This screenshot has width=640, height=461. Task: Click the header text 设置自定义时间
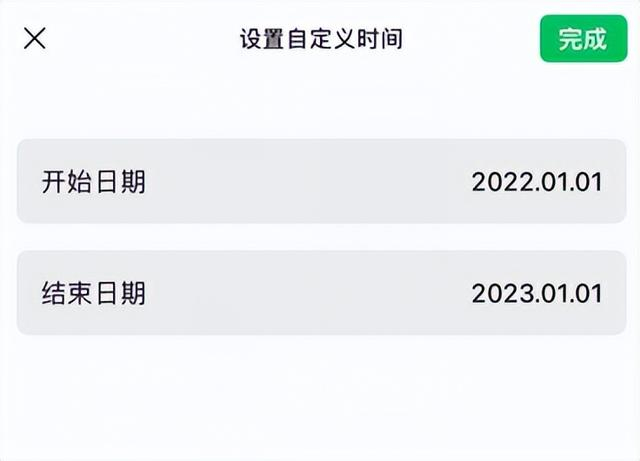[320, 40]
